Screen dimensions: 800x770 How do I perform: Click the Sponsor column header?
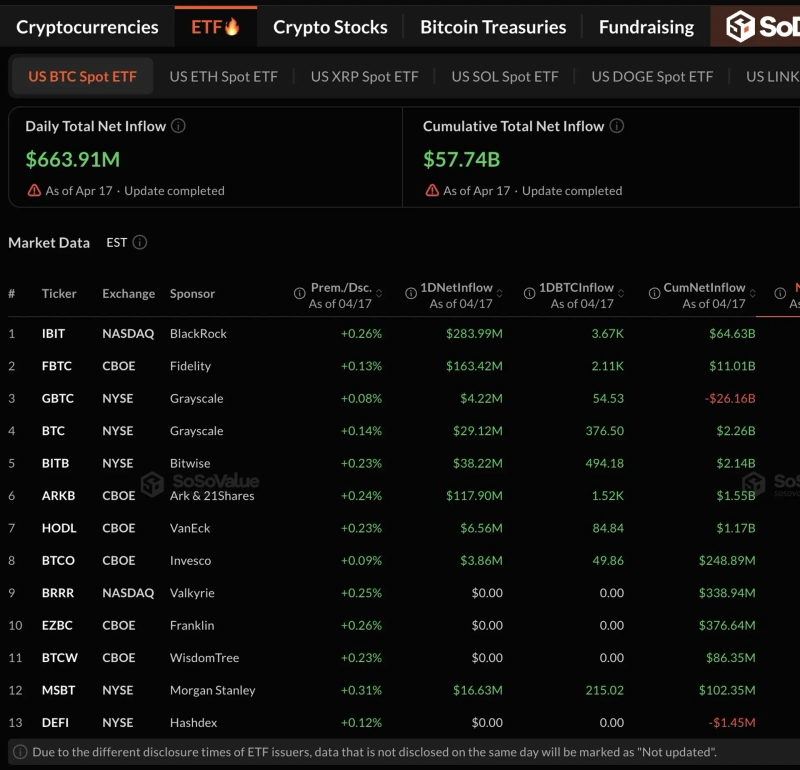[x=192, y=294]
